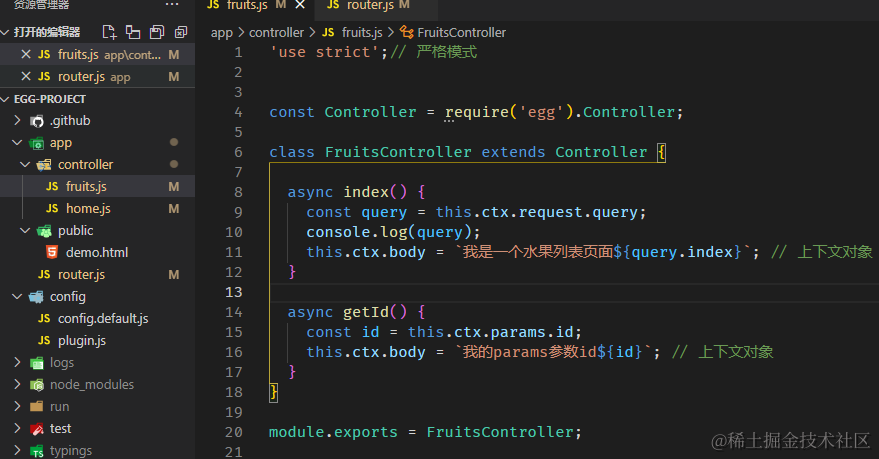The width and height of the screenshot is (879, 459).
Task: Expand the node_modules folder
Action: pos(17,384)
